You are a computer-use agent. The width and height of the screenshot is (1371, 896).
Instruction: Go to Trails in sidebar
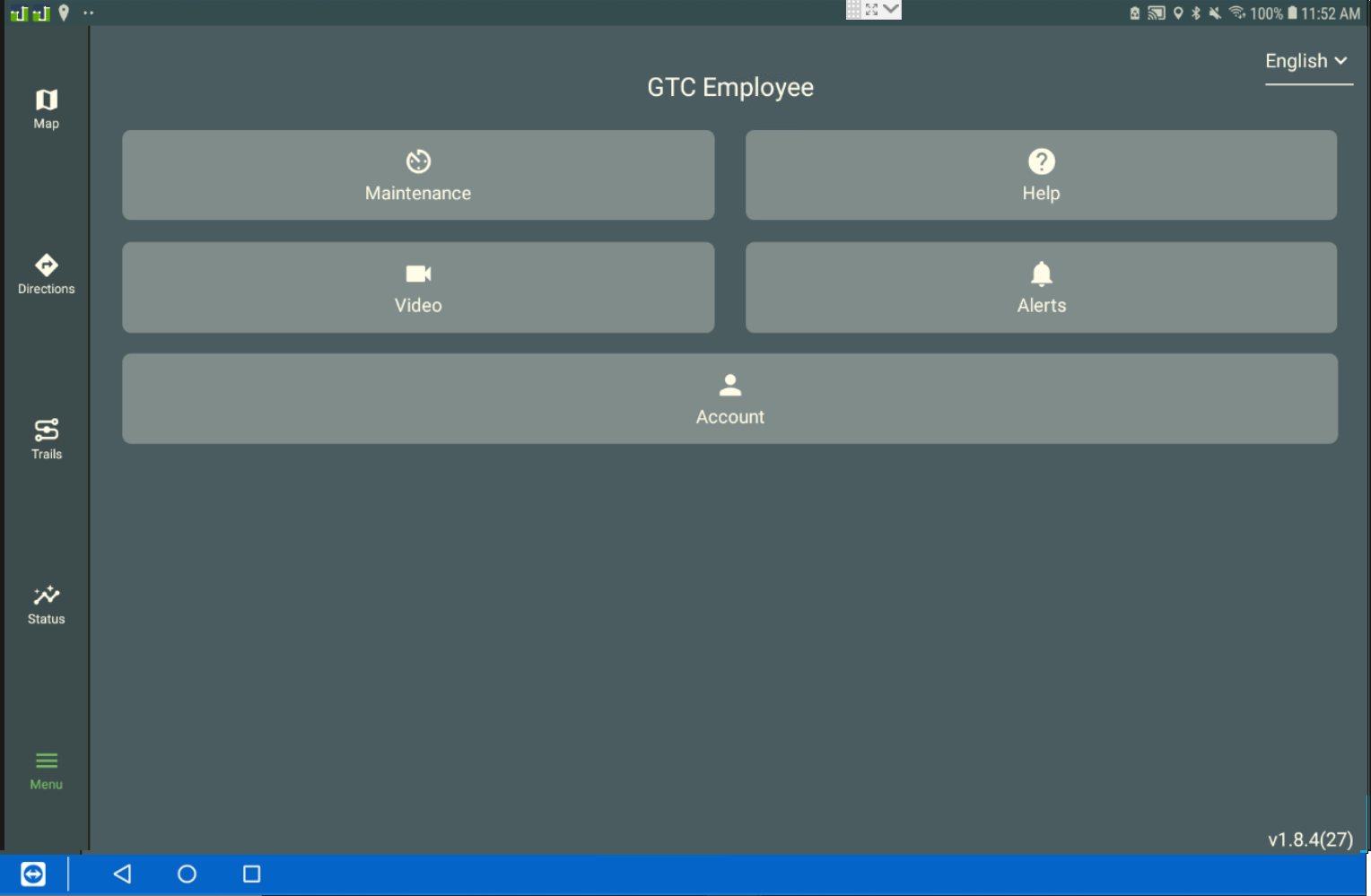click(x=47, y=439)
